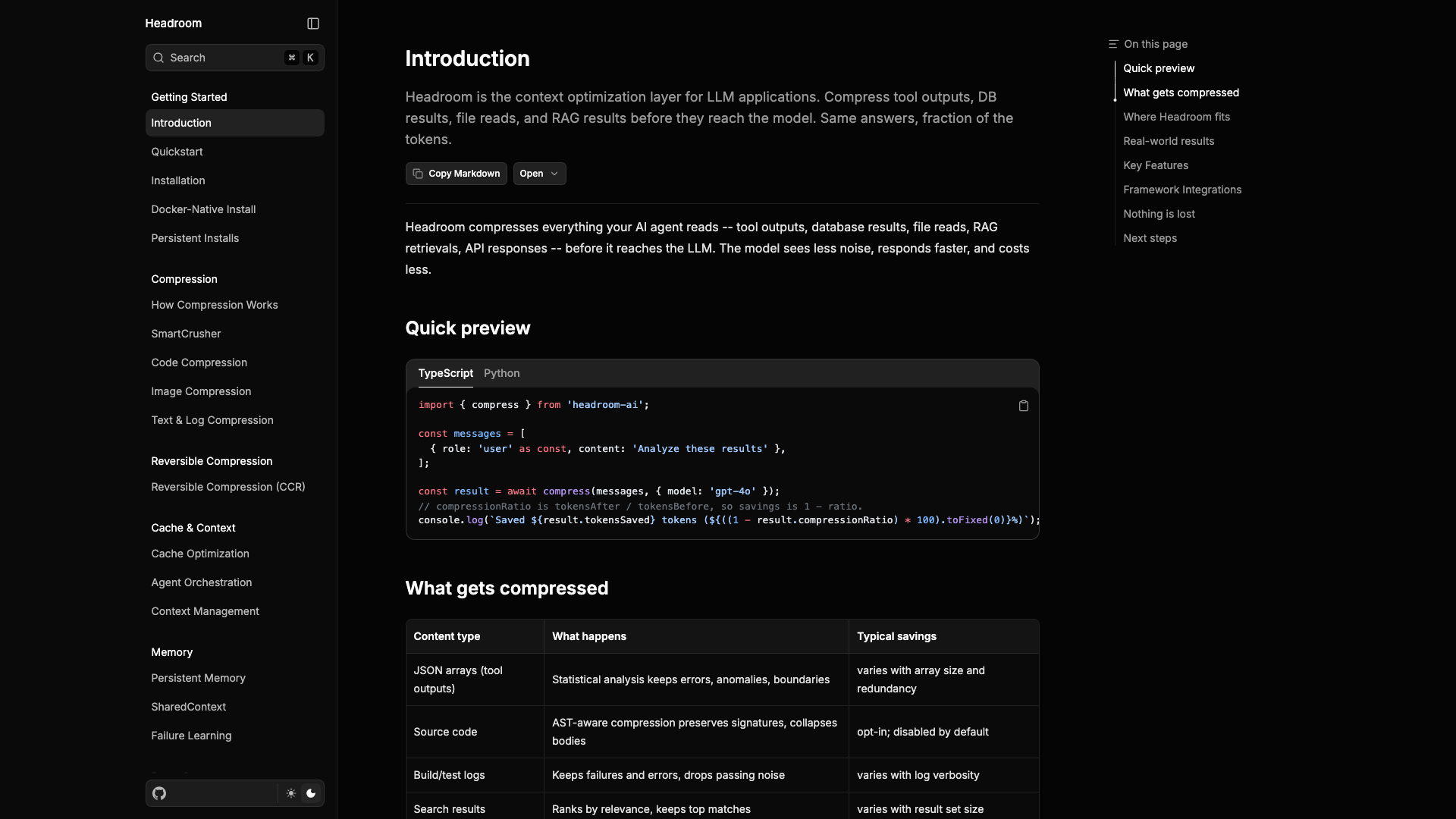The width and height of the screenshot is (1456, 819).
Task: Jump to What gets compressed section
Action: point(1181,93)
